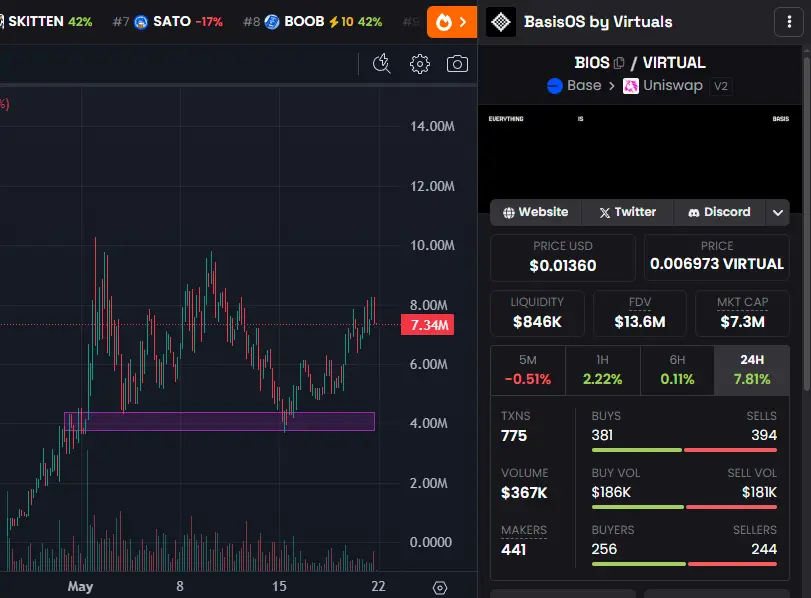Screen dimensions: 811x598
Task: Select the 24H timeframe tab
Action: [x=752, y=370]
